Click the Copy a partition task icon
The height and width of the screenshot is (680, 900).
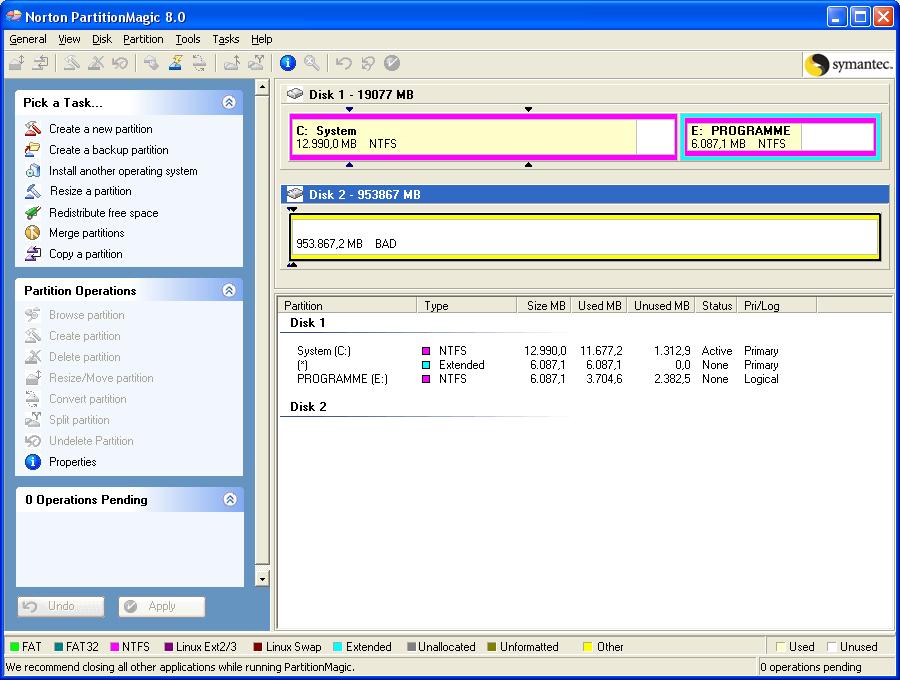(x=33, y=254)
